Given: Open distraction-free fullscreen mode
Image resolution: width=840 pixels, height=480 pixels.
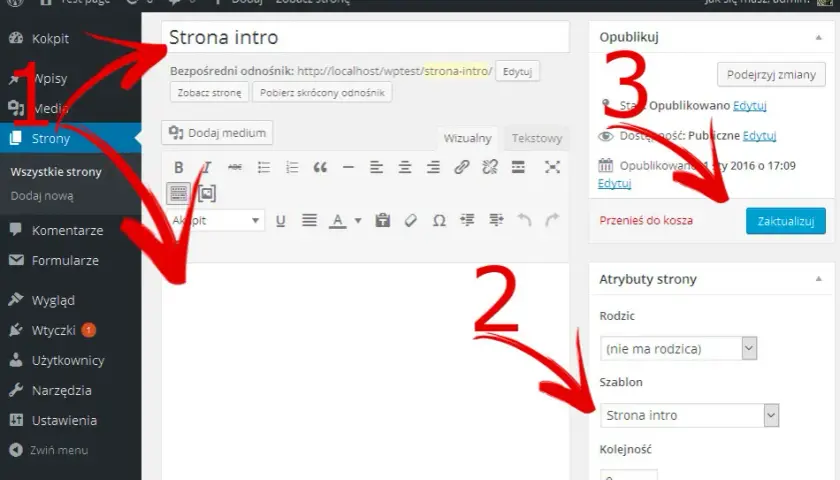Looking at the screenshot, I should pos(552,167).
